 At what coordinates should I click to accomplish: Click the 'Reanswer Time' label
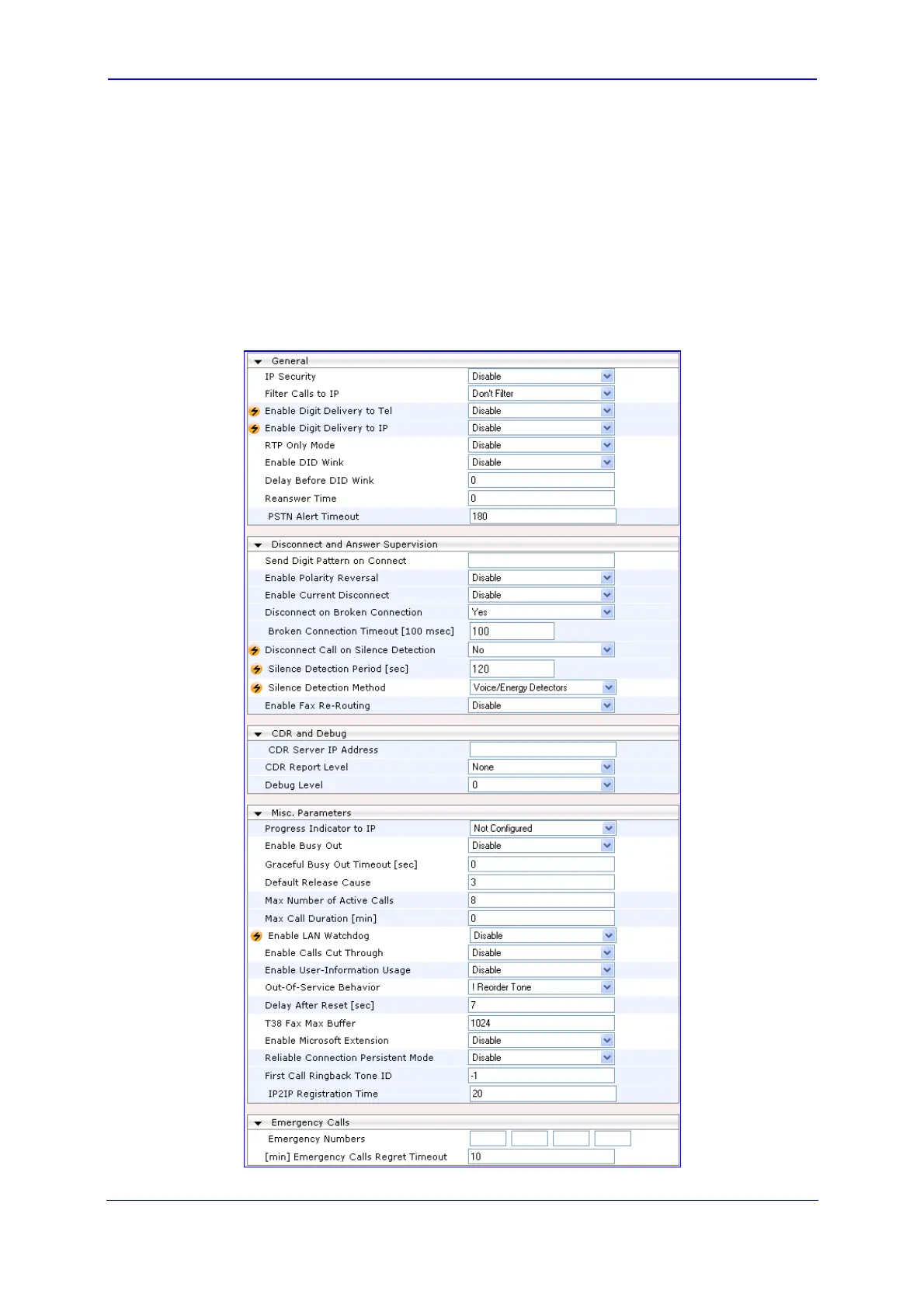pos(300,499)
